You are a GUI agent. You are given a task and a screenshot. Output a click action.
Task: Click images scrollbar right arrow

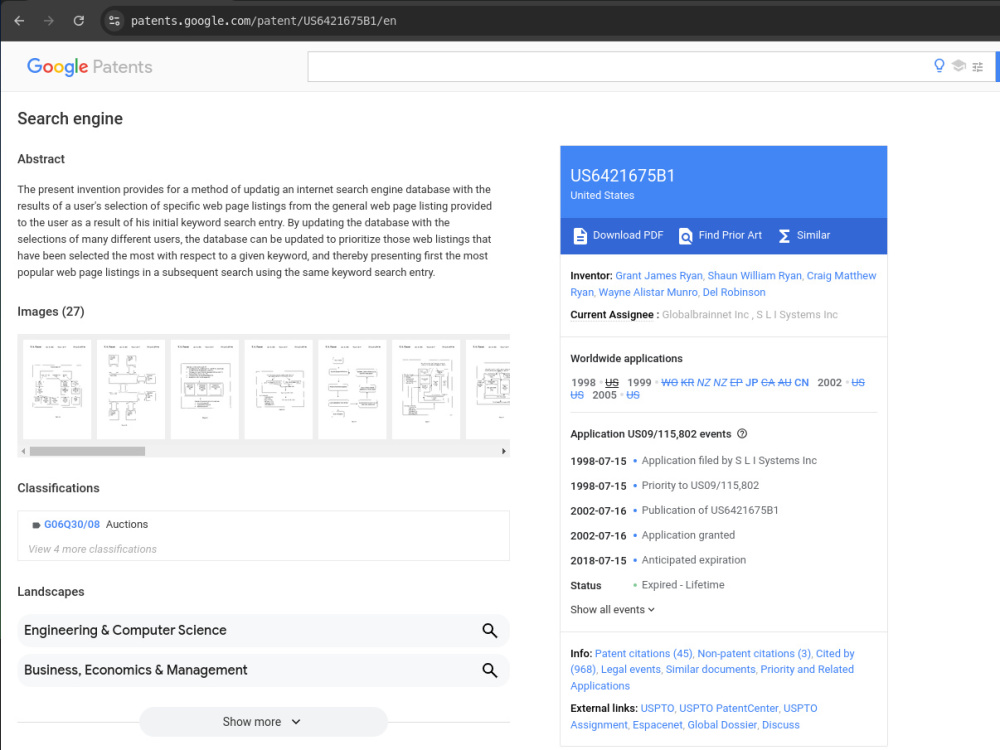pyautogui.click(x=504, y=452)
